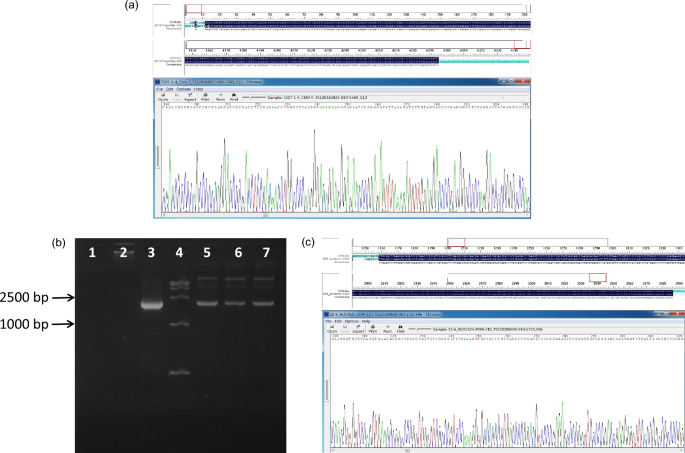Open the File menu in the 7207-1-4 Chromas window
The image size is (685, 453).
coord(159,89)
